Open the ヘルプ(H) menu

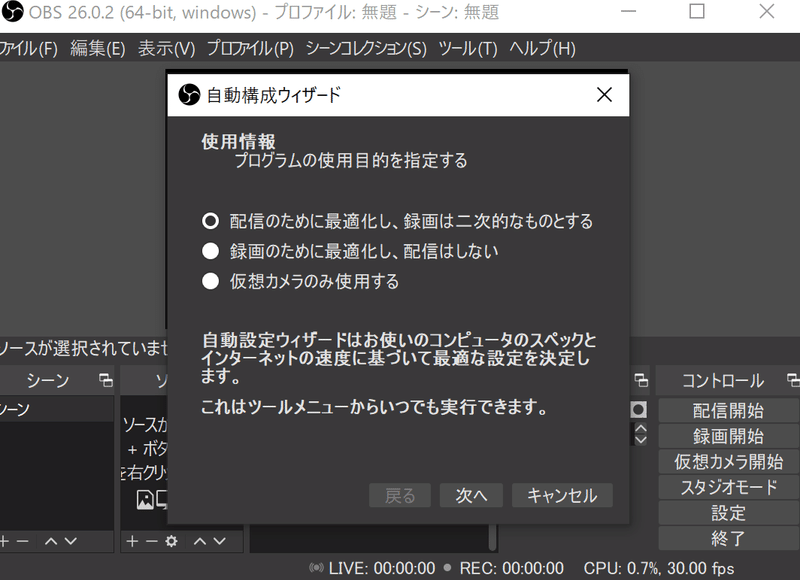tap(542, 48)
